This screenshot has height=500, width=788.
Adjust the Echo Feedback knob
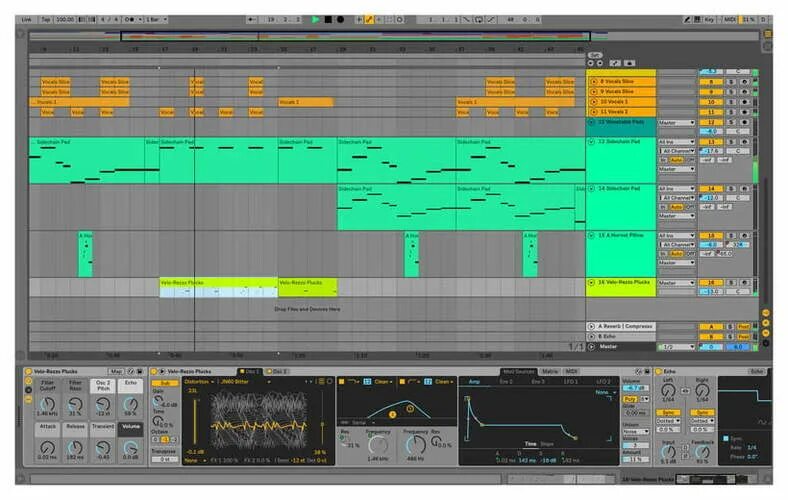click(x=702, y=452)
